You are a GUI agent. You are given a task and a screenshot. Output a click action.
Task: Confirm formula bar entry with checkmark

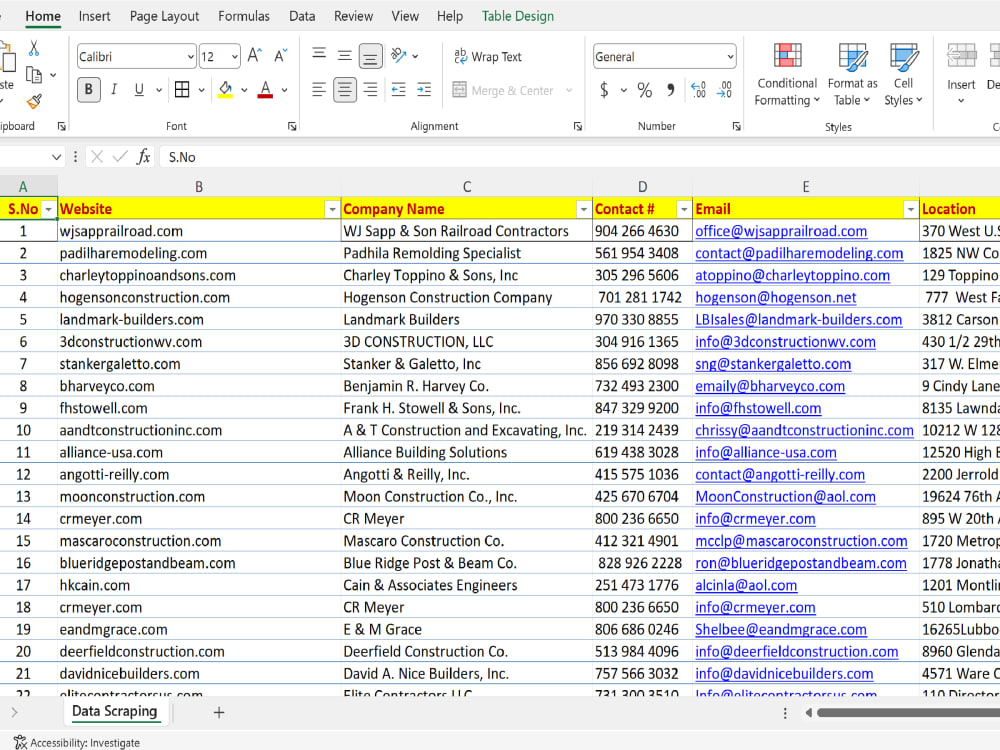coord(120,156)
